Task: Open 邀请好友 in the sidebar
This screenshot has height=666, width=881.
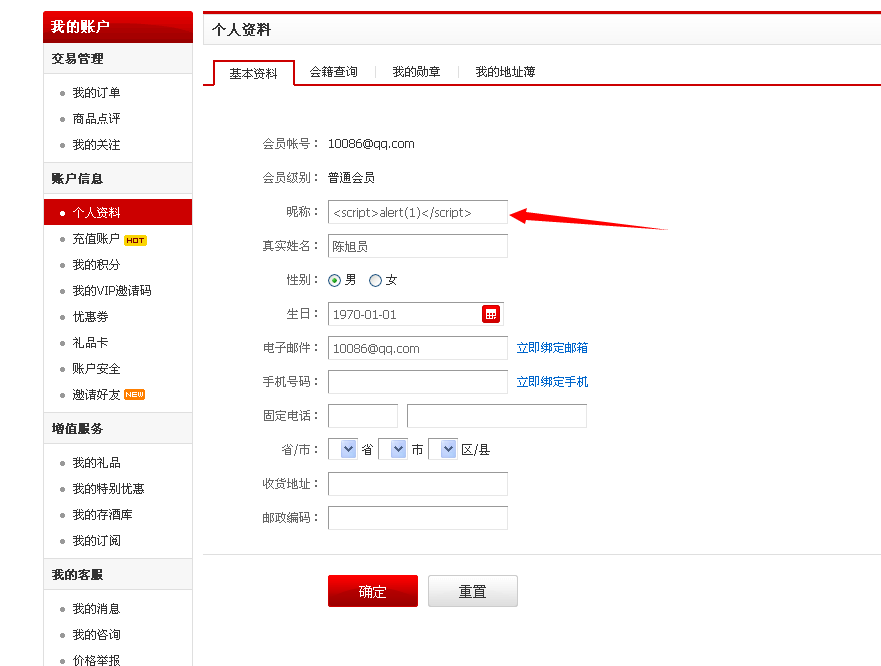Action: [x=96, y=395]
